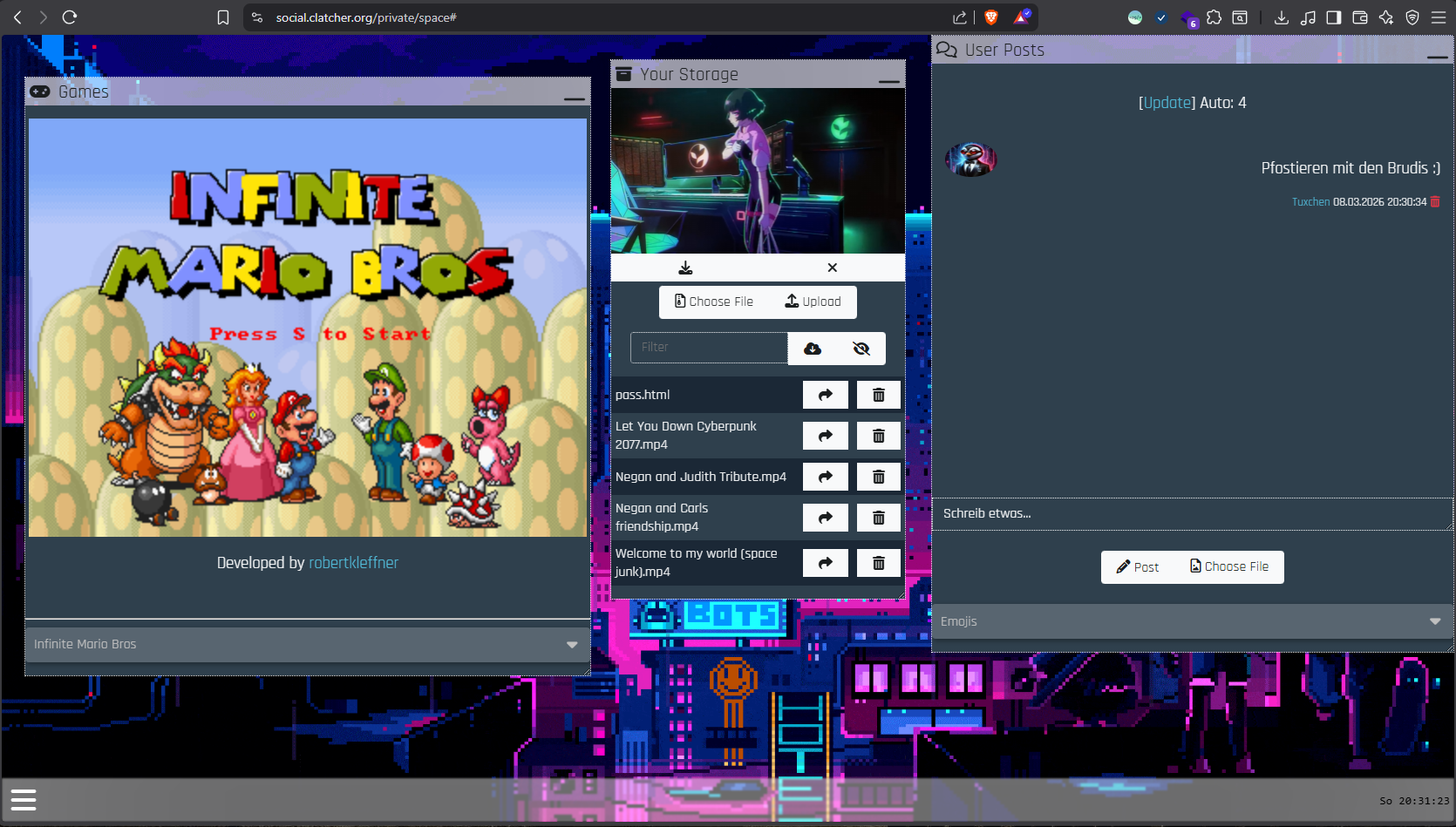Screen dimensions: 1456x827
Task: Open the blue checkmark extension icon
Action: click(1160, 17)
